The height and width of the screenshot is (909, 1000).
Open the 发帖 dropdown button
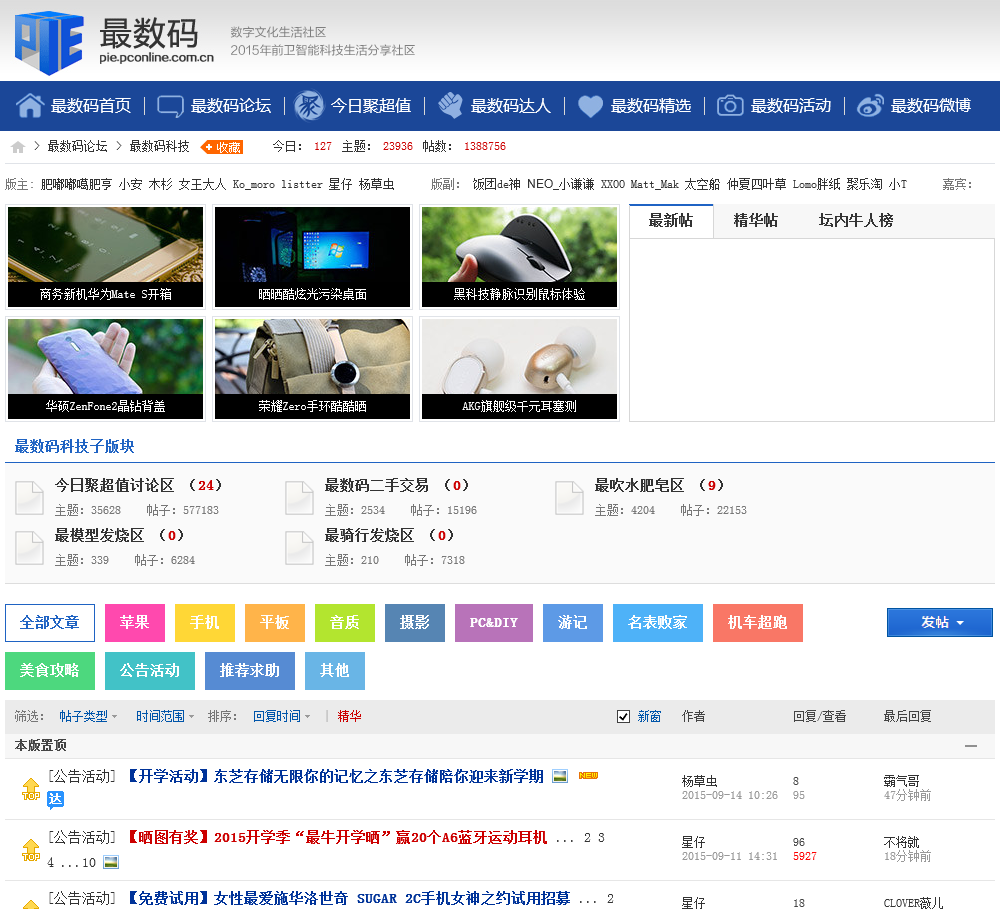pos(939,622)
